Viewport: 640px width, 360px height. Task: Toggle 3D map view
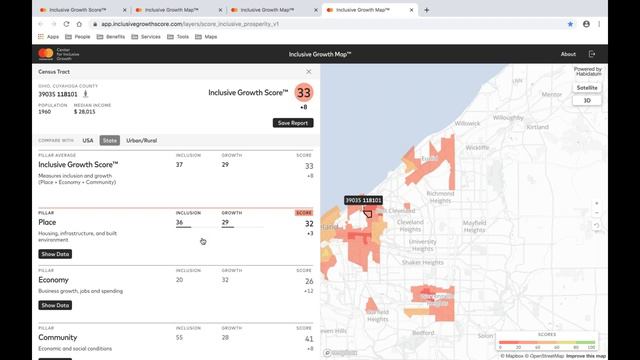(587, 100)
